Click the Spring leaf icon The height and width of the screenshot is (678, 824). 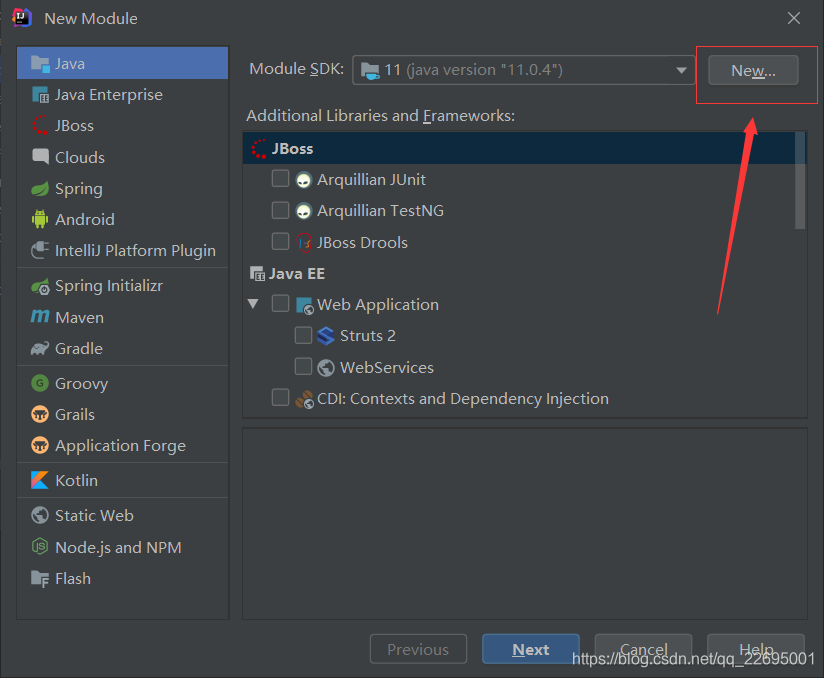click(x=40, y=188)
